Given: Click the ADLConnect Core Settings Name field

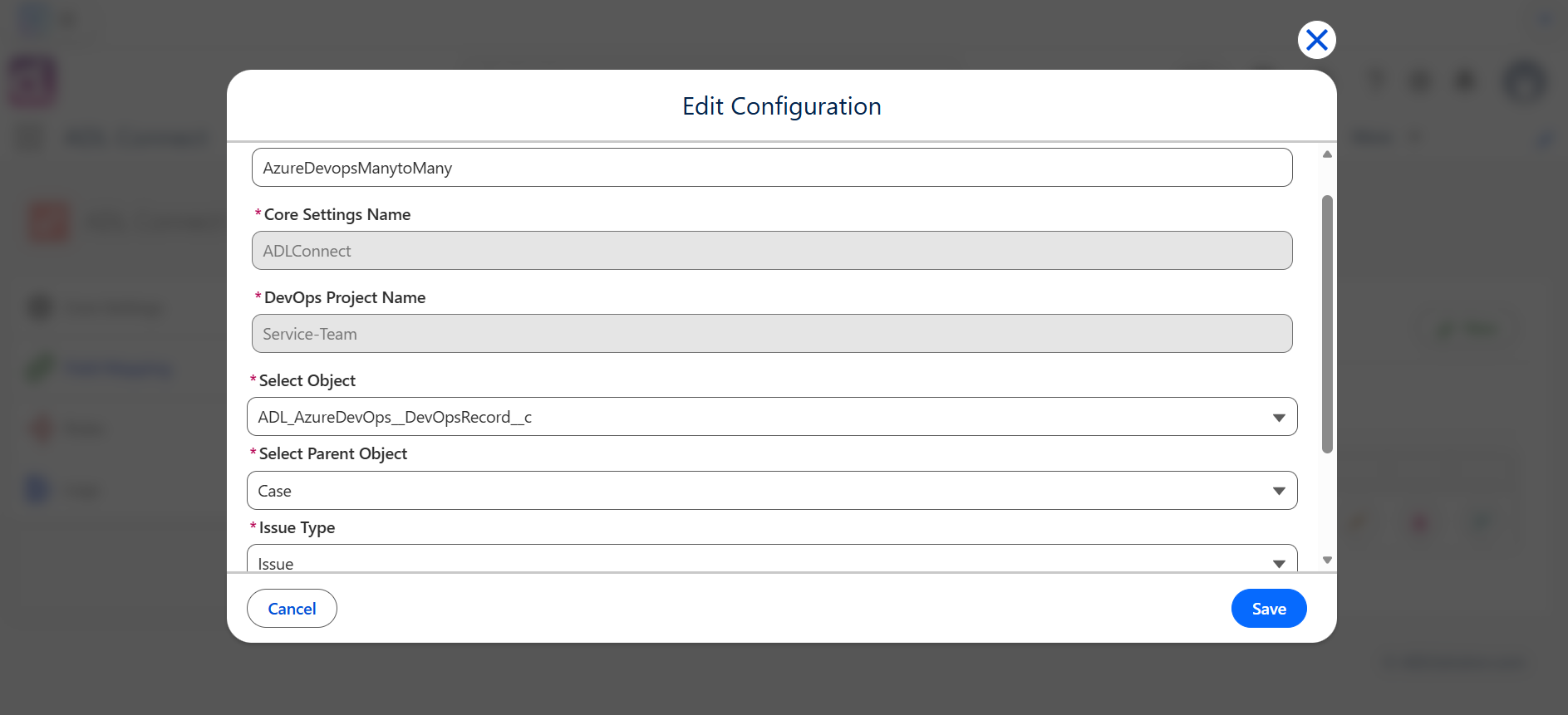Looking at the screenshot, I should (x=772, y=251).
